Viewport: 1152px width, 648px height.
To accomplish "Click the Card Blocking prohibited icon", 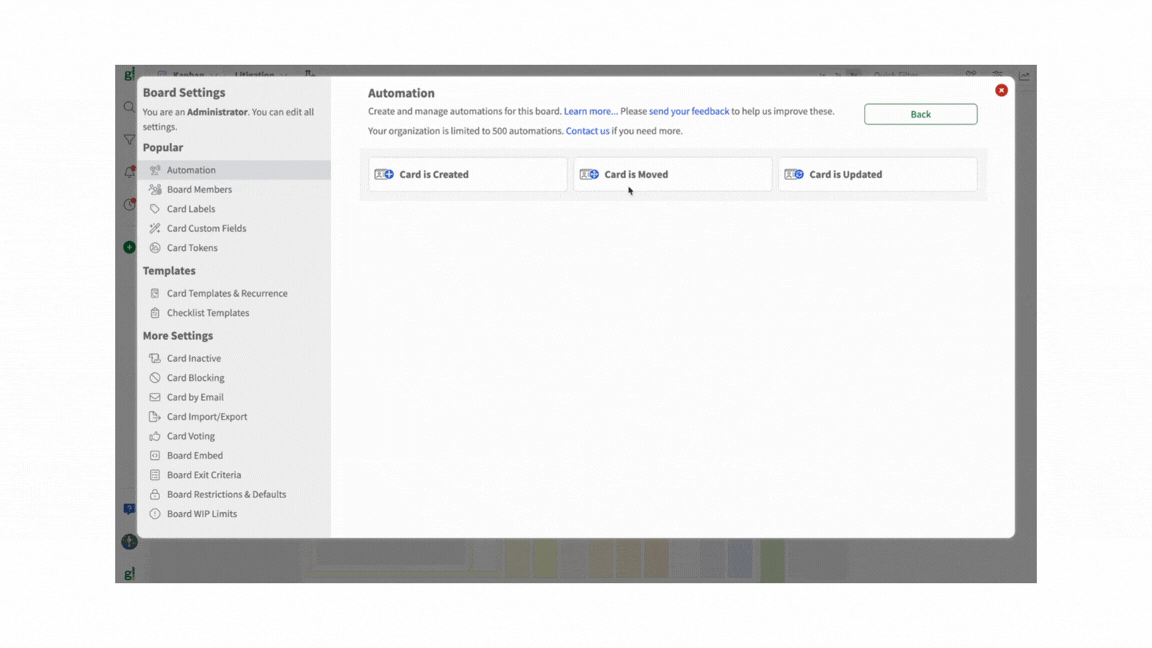I will [x=155, y=378].
